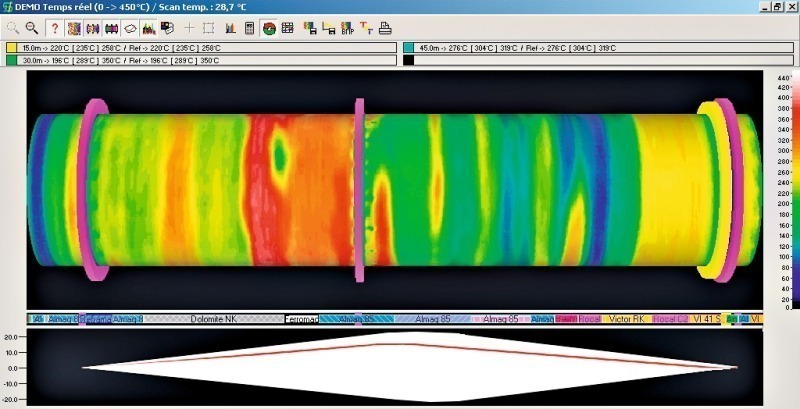Select the Ferromag refractory zone label

tap(301, 319)
